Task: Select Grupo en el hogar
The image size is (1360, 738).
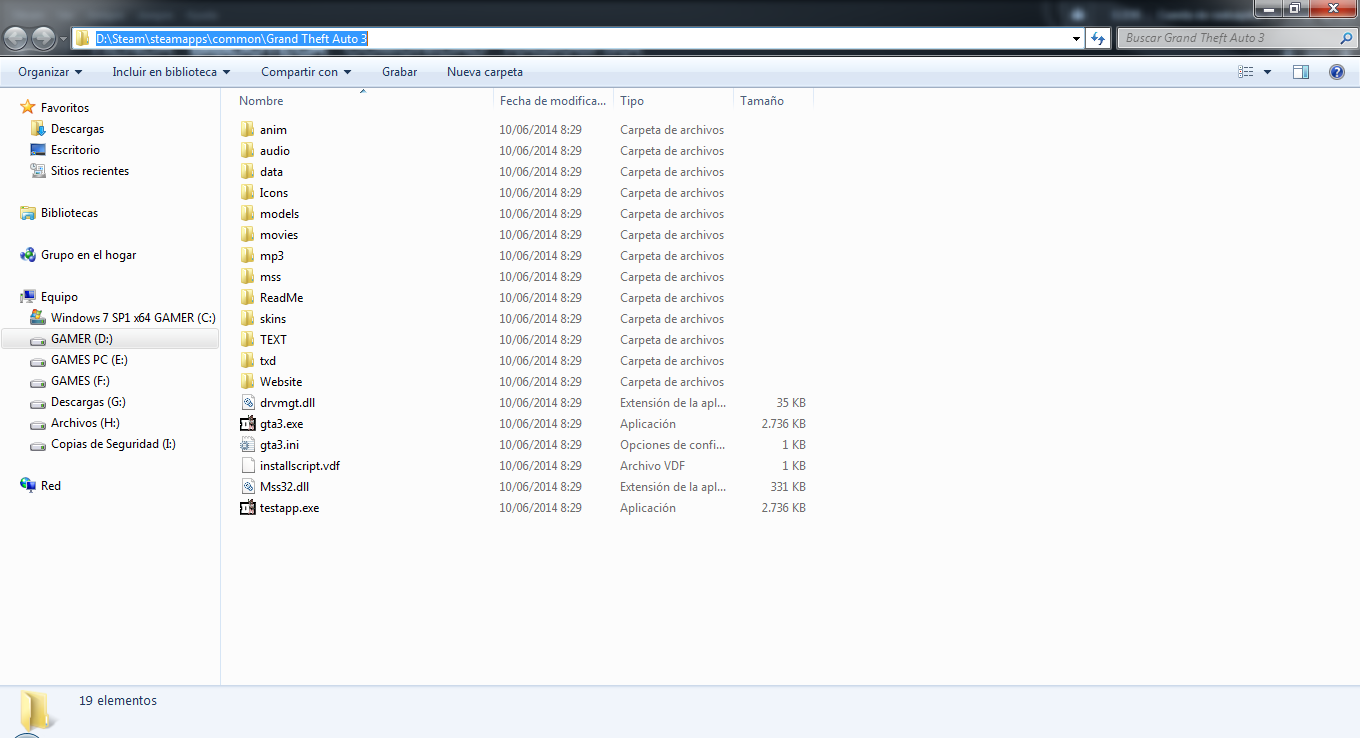Action: 88,255
